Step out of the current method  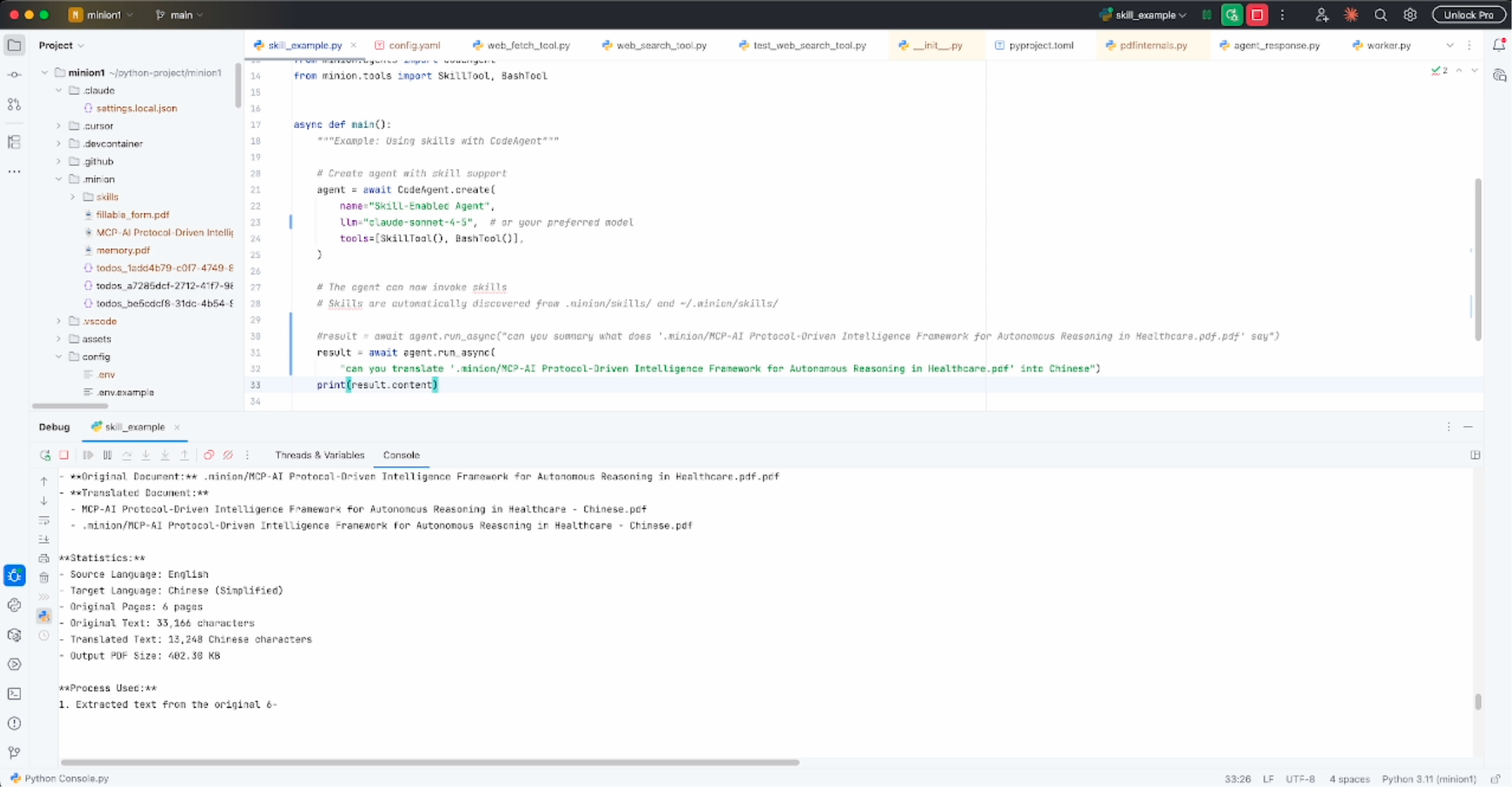(x=184, y=455)
